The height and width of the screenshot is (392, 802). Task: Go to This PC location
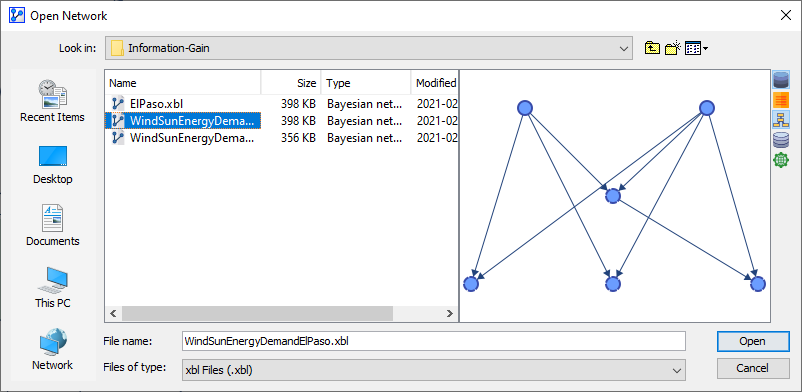click(53, 288)
